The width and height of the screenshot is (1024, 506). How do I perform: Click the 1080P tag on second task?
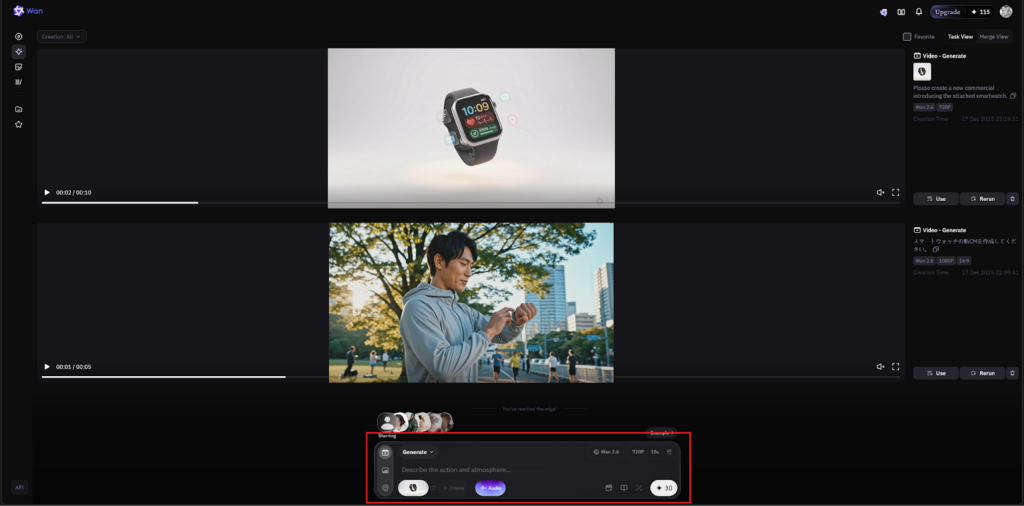(x=946, y=261)
